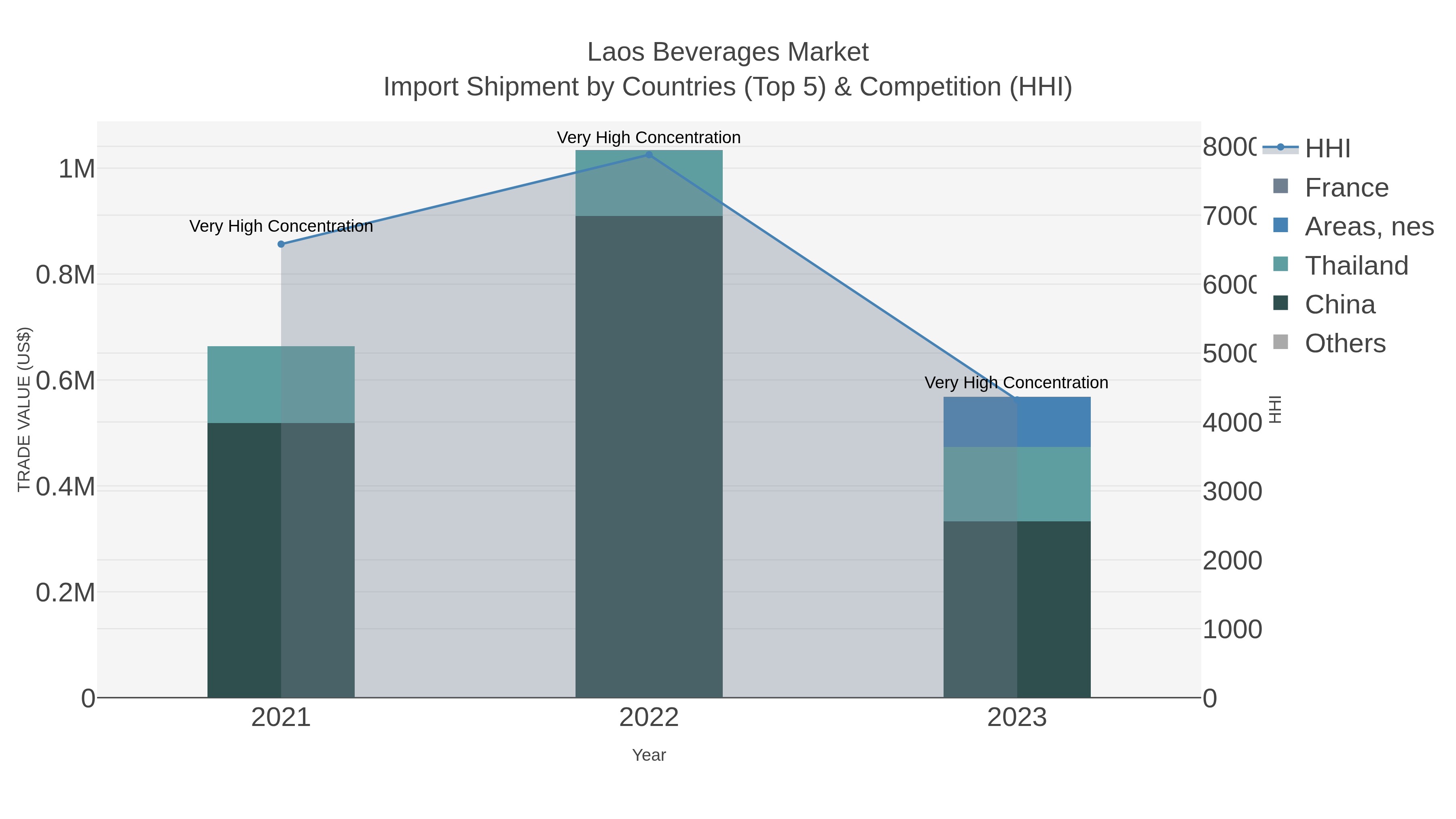Viewport: 1456px width, 819px height.
Task: Click the 2000 HHI axis tick label
Action: coord(1232,560)
